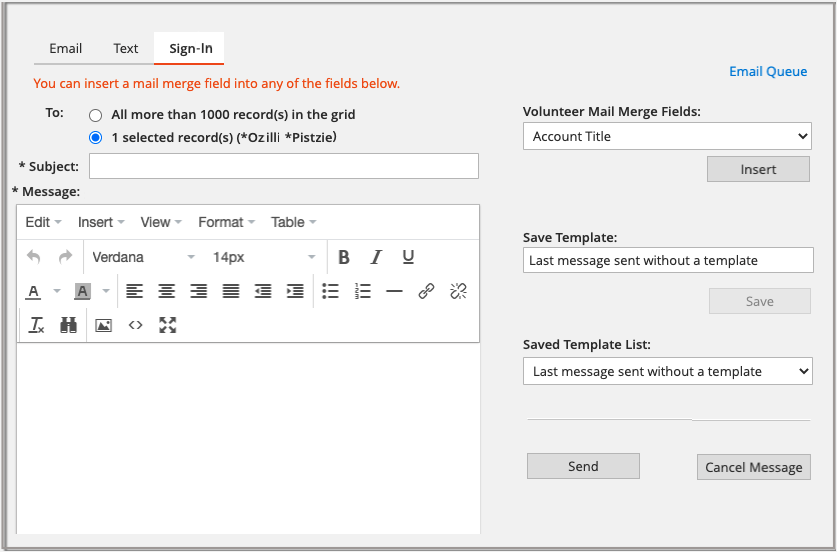This screenshot has width=837, height=552.
Task: Apply italic formatting
Action: coord(376,258)
